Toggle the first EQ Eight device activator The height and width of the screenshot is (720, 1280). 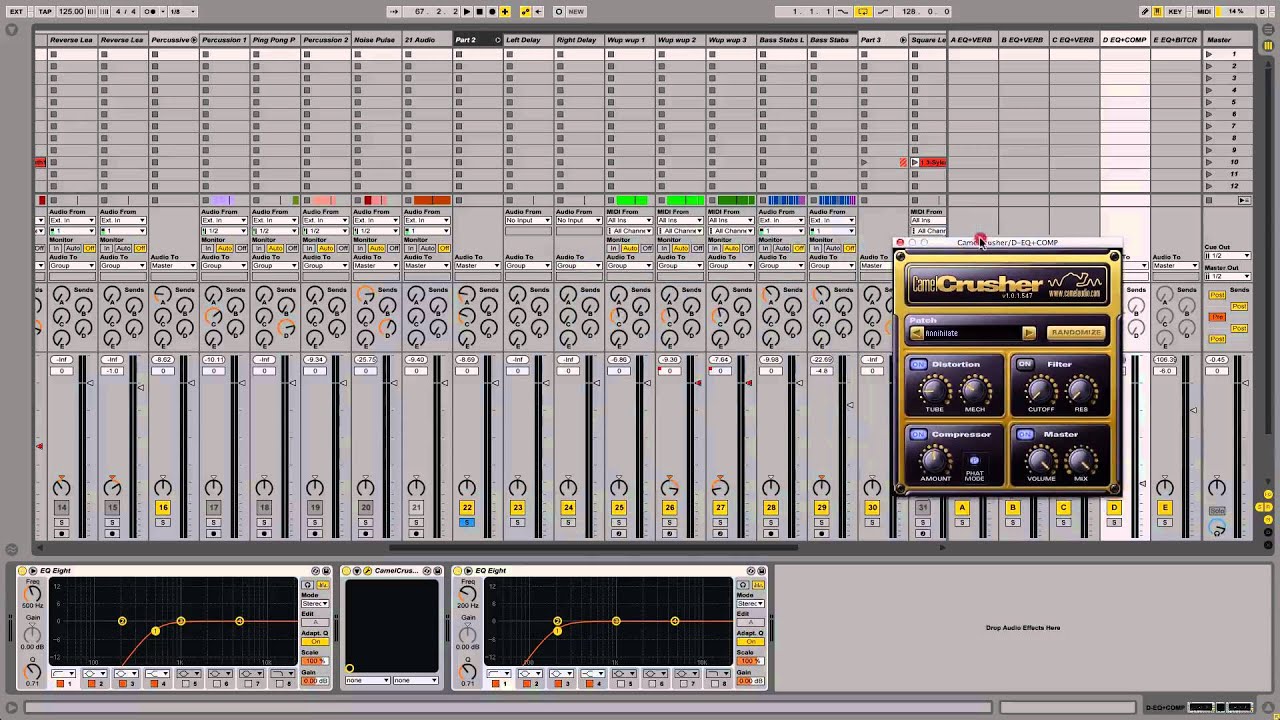tap(21, 571)
